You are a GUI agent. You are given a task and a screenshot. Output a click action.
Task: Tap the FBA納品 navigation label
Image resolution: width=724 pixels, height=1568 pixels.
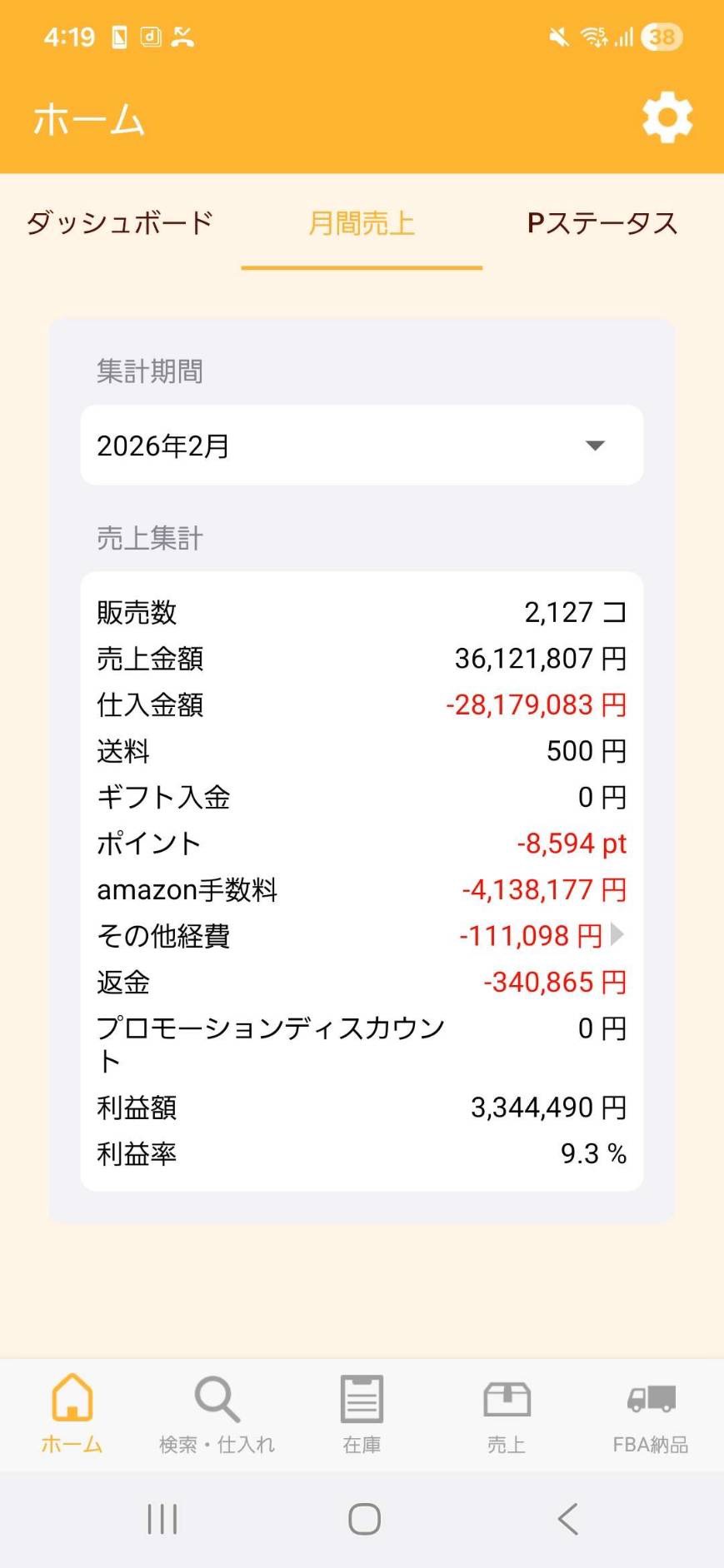click(x=651, y=1445)
